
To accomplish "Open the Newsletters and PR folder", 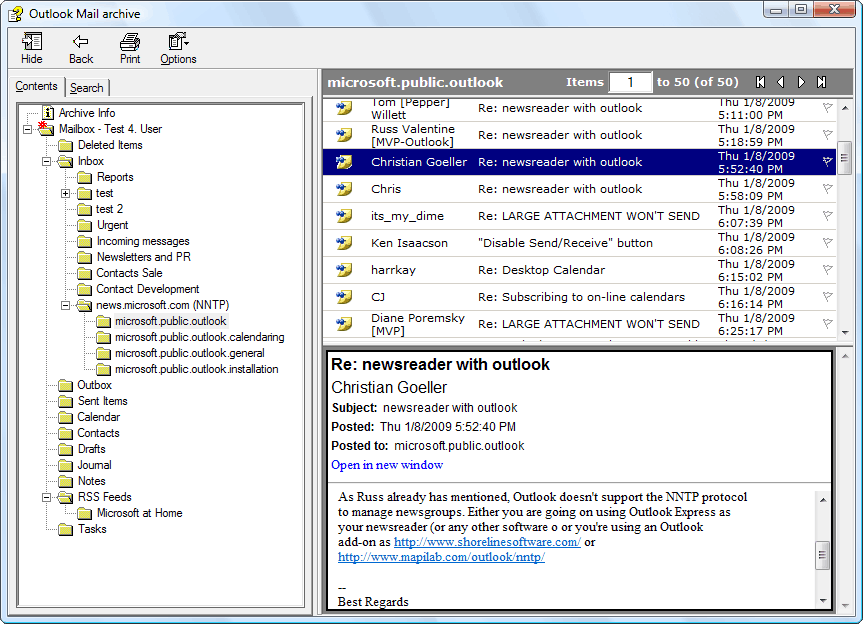I will point(144,257).
